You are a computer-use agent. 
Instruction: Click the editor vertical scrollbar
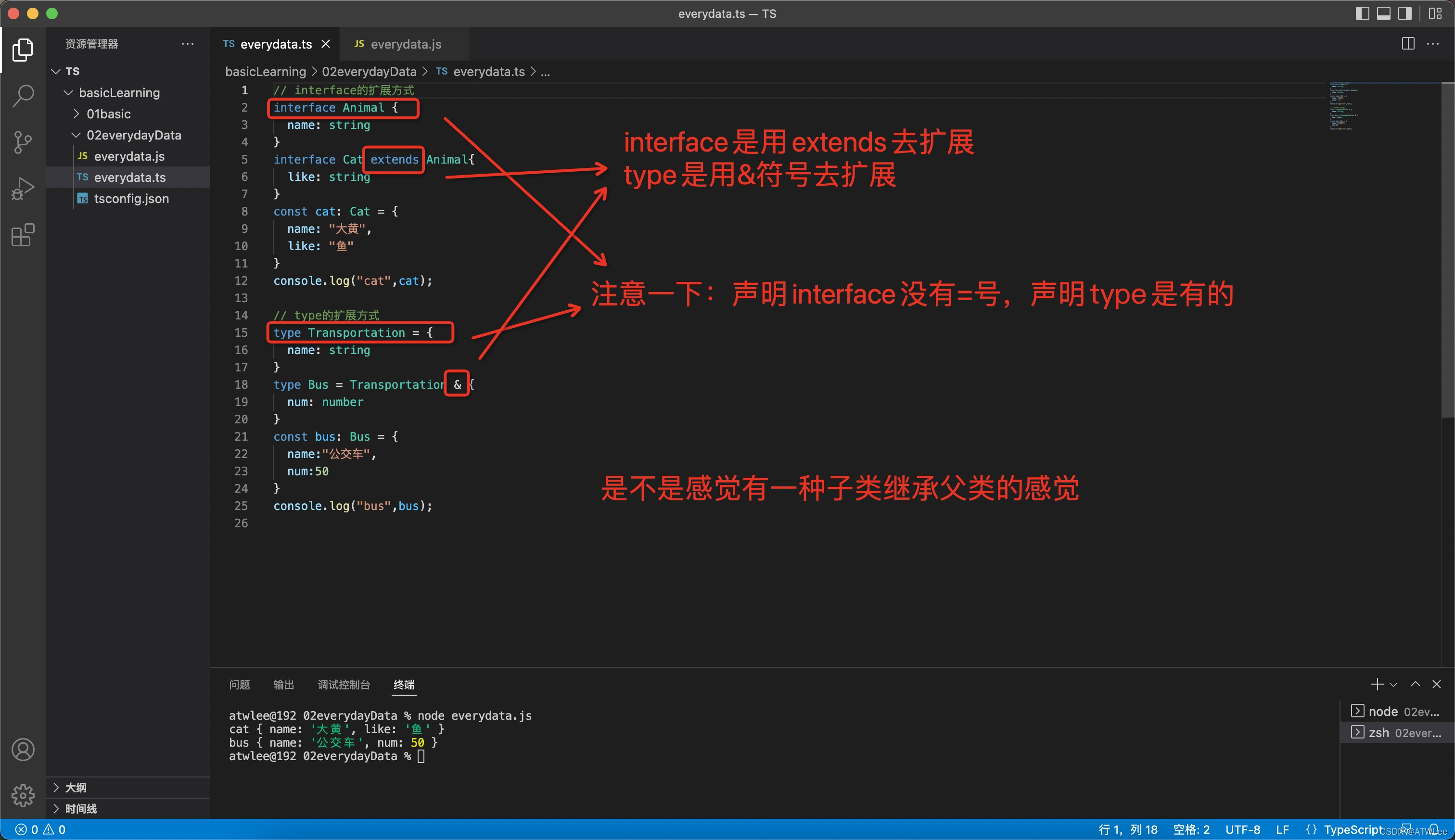click(1447, 249)
